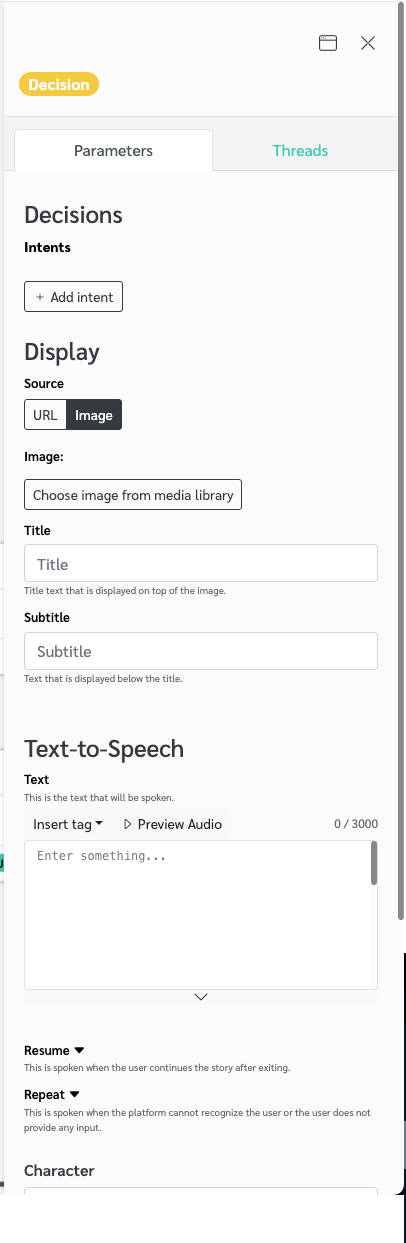The image size is (406, 1243).
Task: Select URL as display source
Action: (x=45, y=415)
